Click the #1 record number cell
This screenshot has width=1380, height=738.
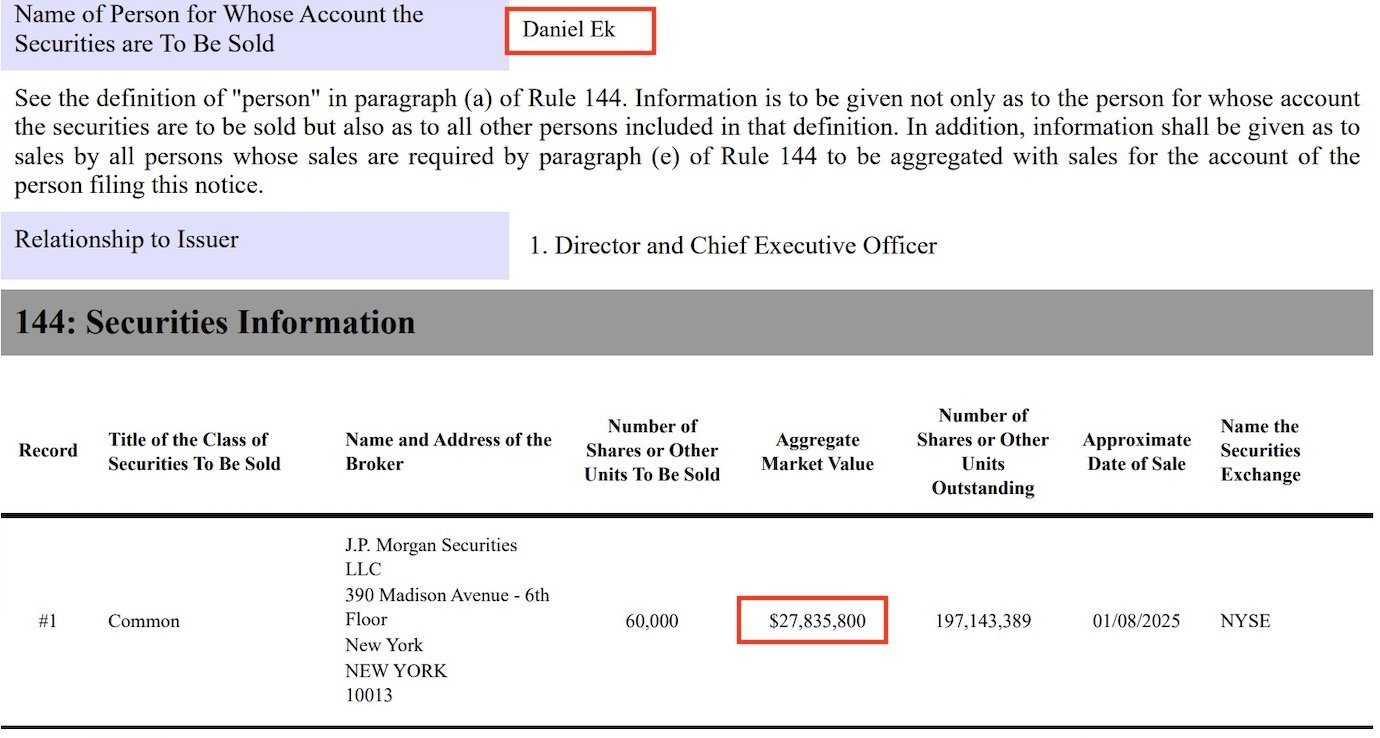click(48, 621)
